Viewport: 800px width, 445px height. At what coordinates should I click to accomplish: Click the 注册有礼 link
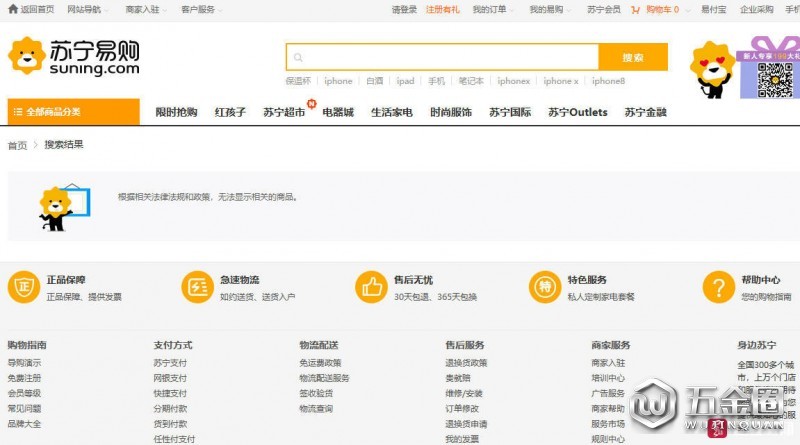click(442, 9)
